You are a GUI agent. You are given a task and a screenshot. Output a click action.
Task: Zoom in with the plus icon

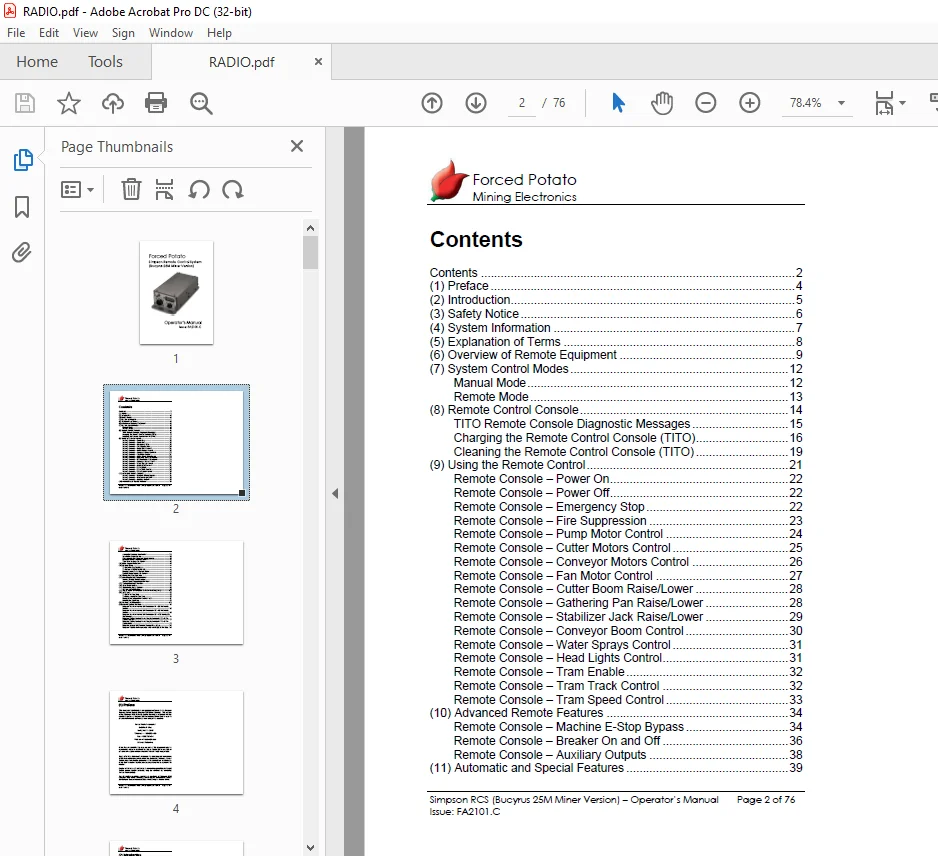pyautogui.click(x=750, y=103)
